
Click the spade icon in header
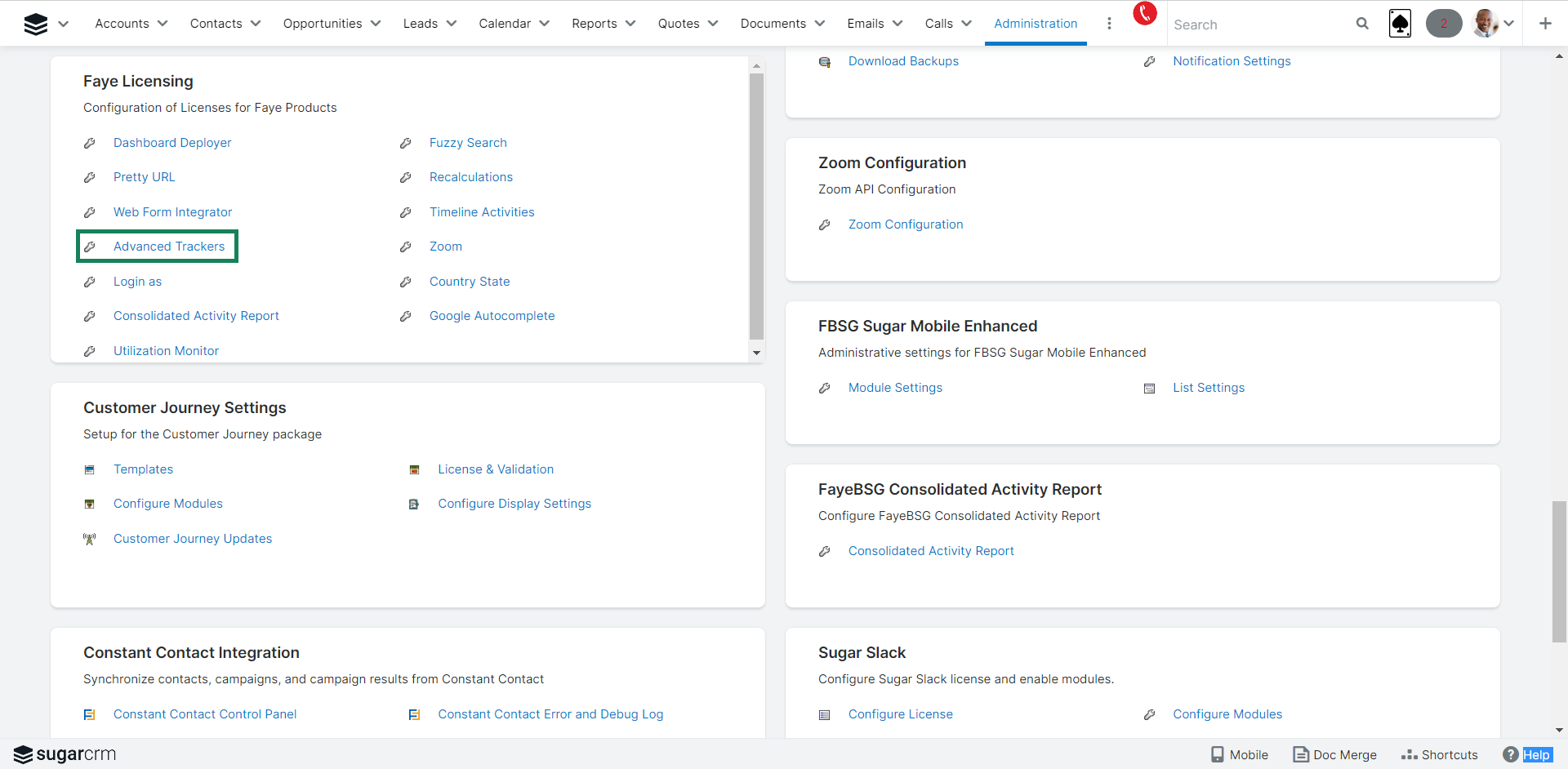click(x=1400, y=24)
